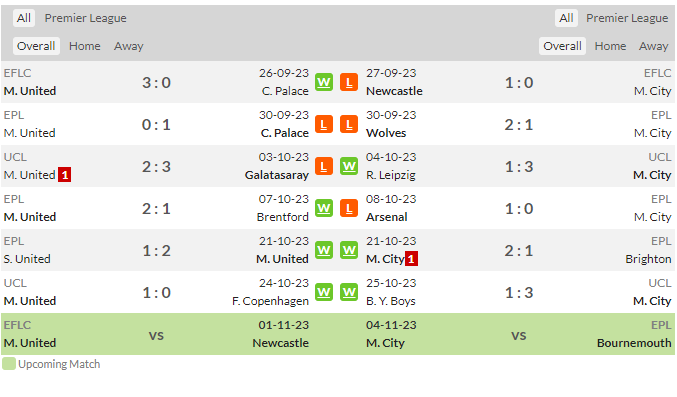Open upcoming M. City vs Bournemouth match
The width and height of the screenshot is (677, 397).
(519, 334)
